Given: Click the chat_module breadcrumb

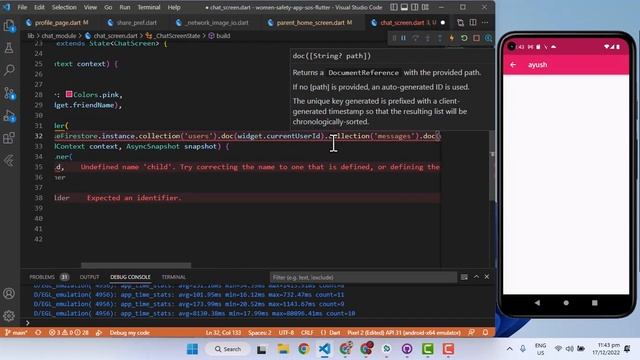Looking at the screenshot, I should click(59, 36).
